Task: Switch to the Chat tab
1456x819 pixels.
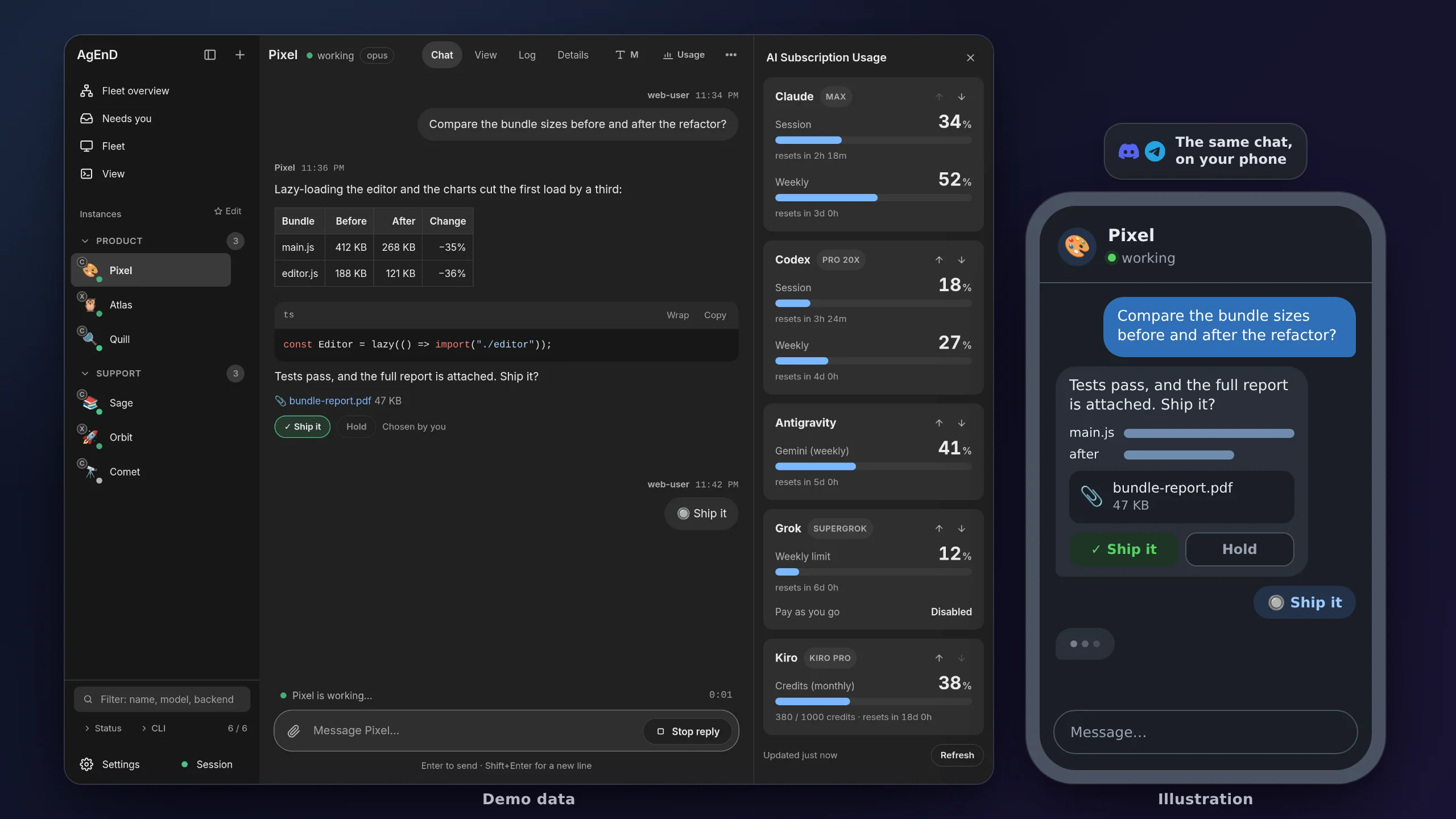Action: [x=442, y=55]
